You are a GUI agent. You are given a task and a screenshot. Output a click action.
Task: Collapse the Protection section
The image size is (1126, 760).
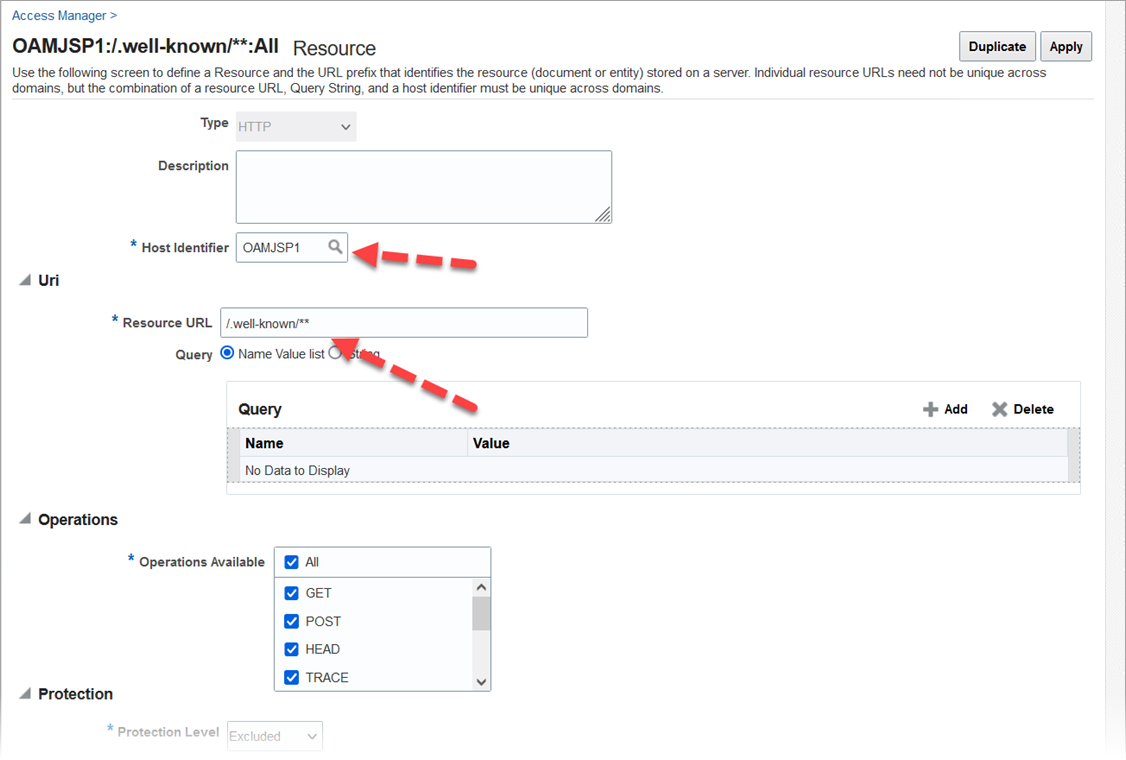(x=25, y=694)
